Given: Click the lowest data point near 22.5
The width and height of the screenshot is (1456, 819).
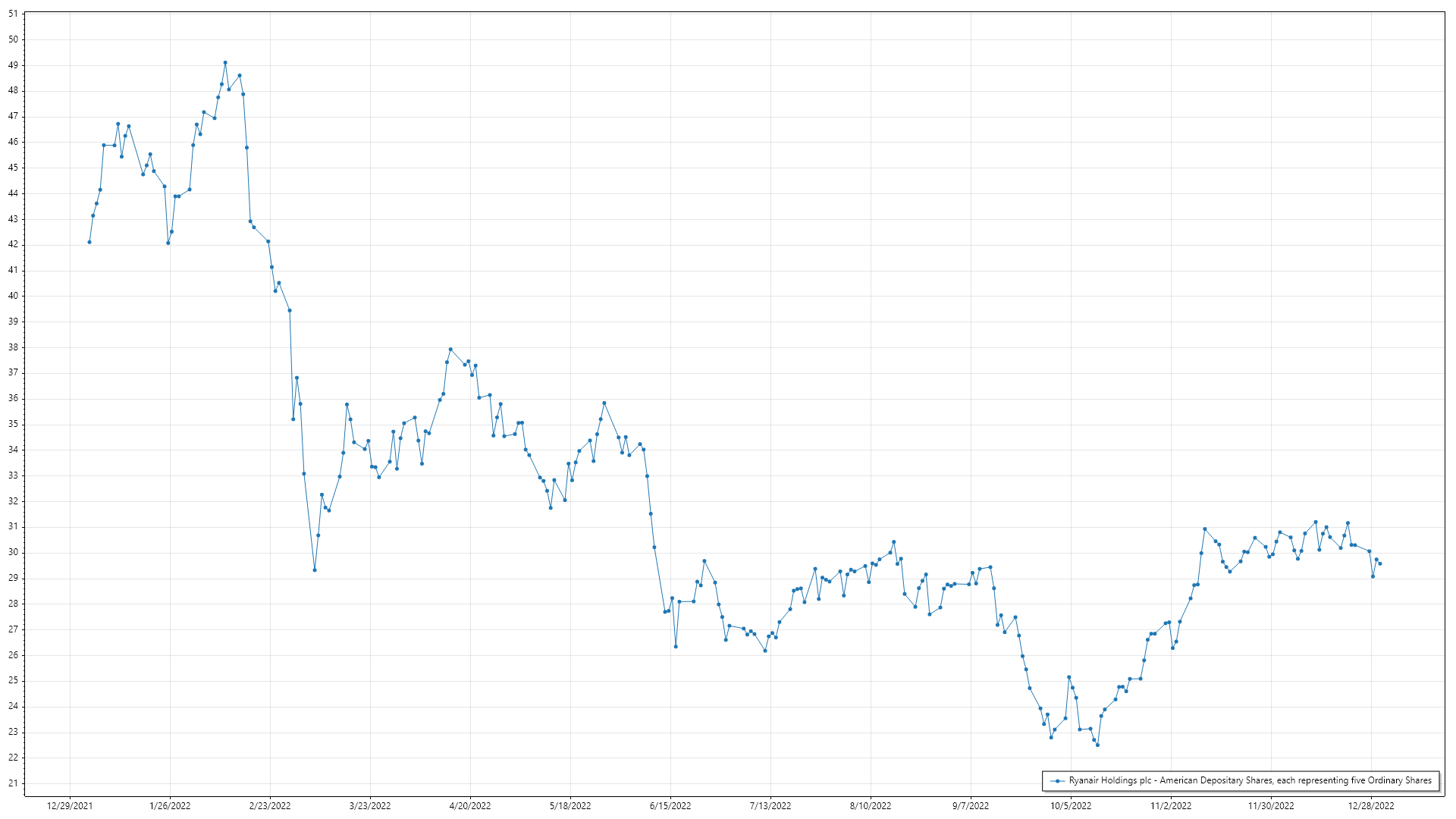Looking at the screenshot, I should click(x=1097, y=745).
